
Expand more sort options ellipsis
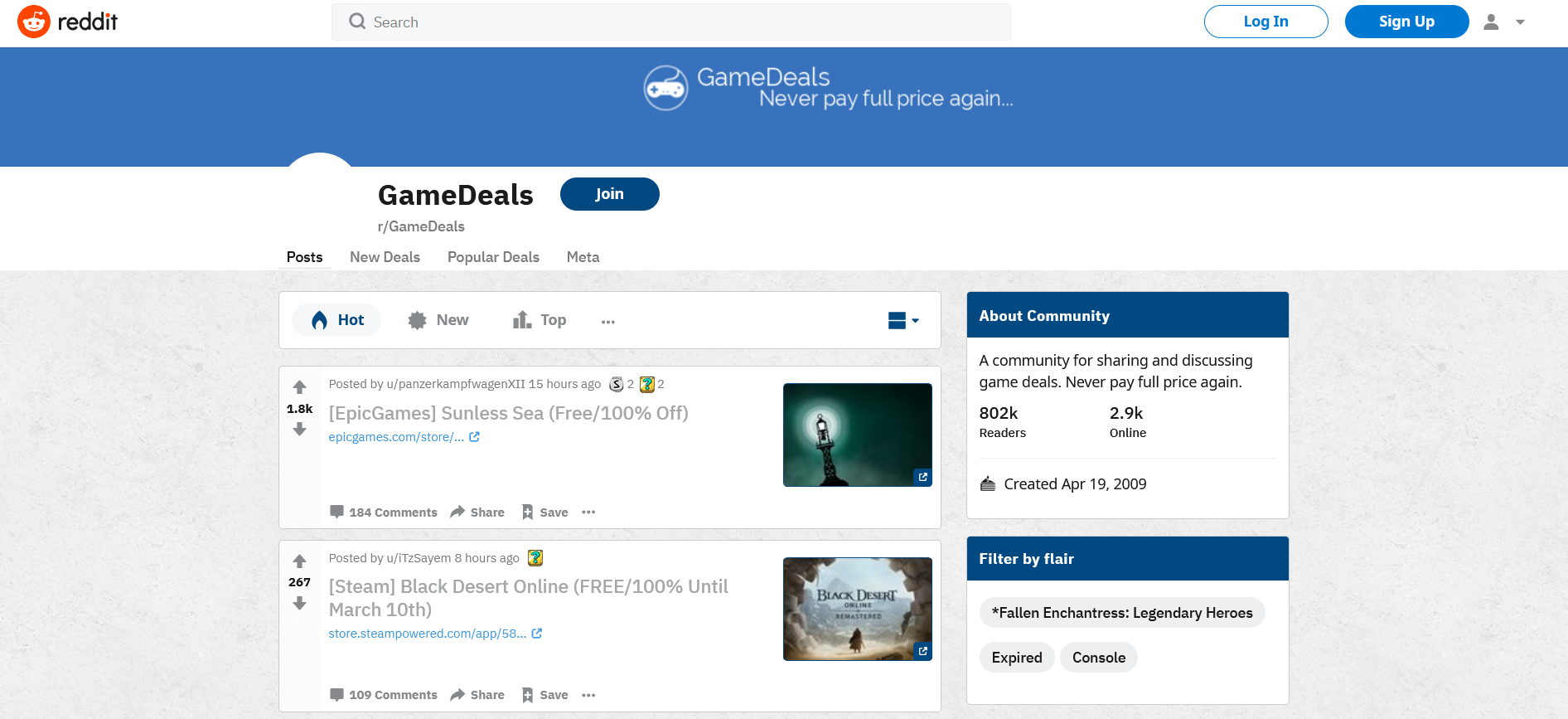click(x=607, y=322)
